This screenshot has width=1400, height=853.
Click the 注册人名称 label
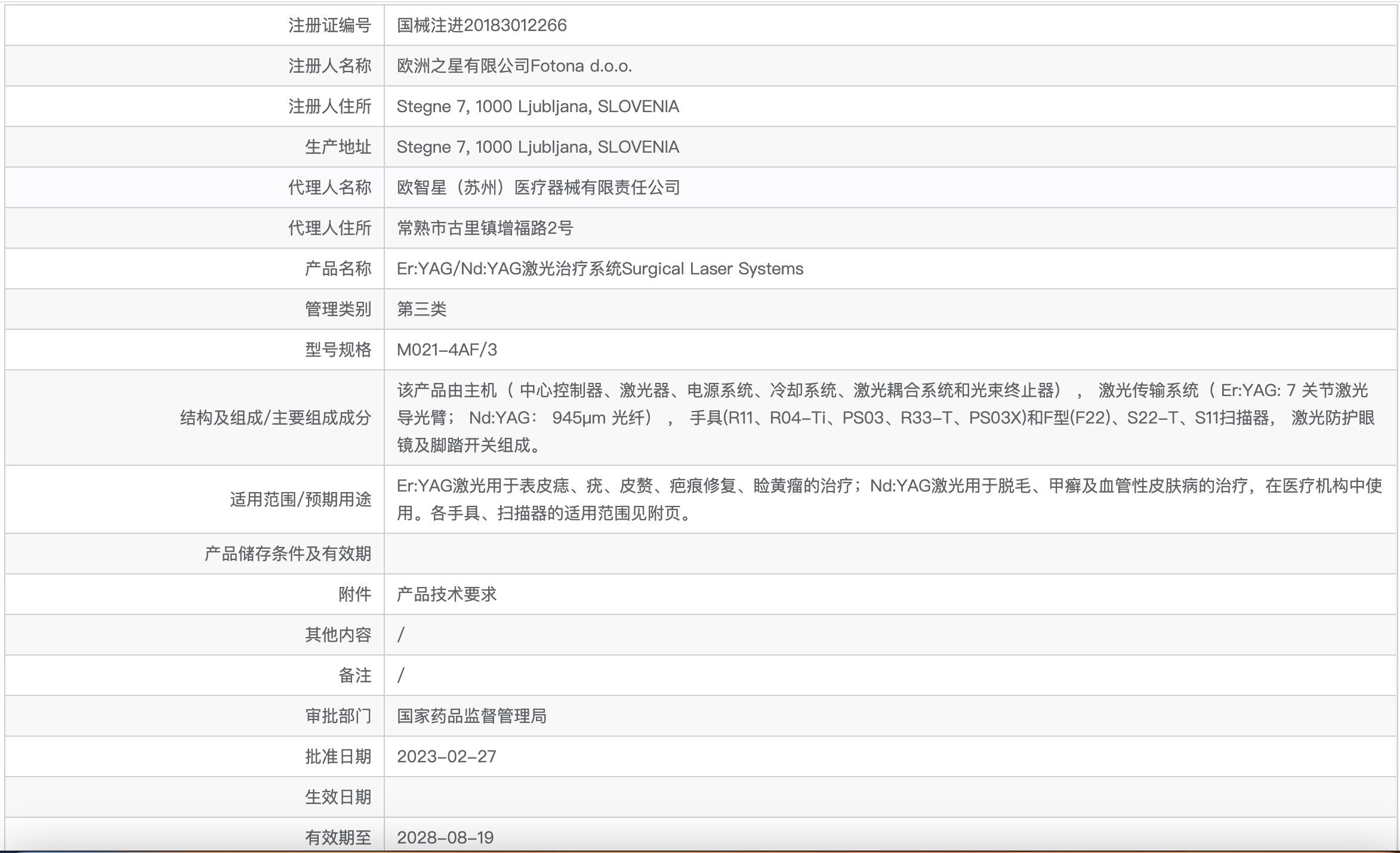[x=329, y=66]
